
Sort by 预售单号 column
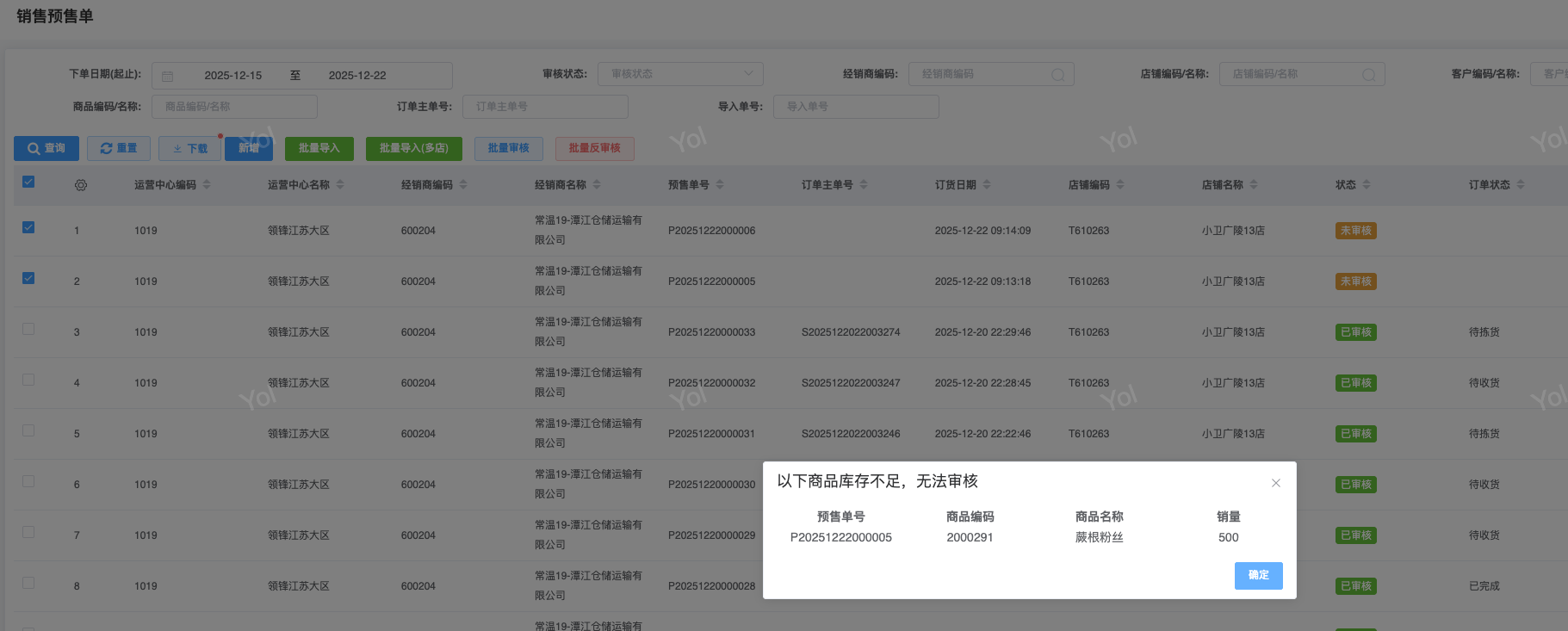coord(720,185)
